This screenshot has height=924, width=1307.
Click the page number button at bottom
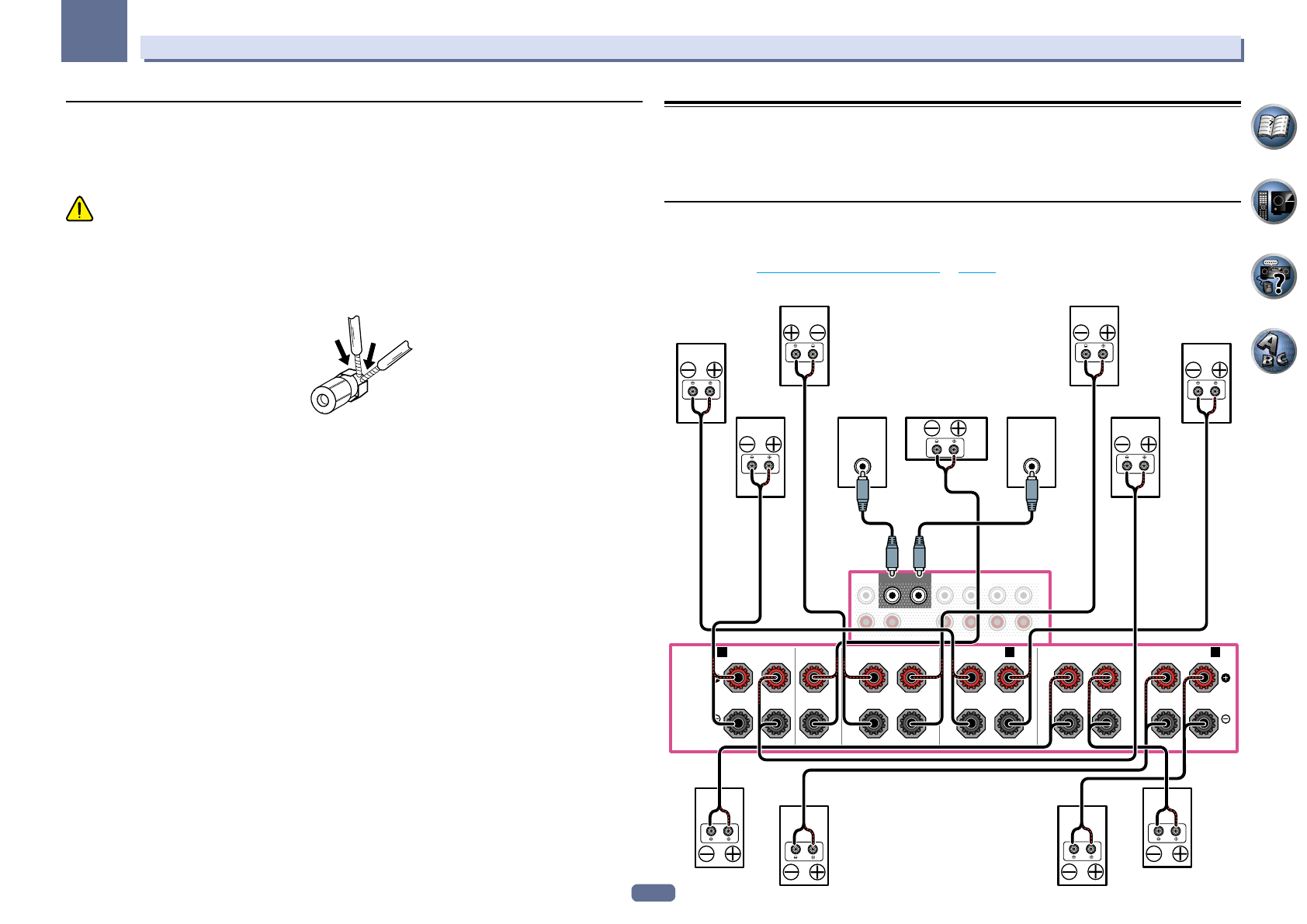(x=653, y=893)
